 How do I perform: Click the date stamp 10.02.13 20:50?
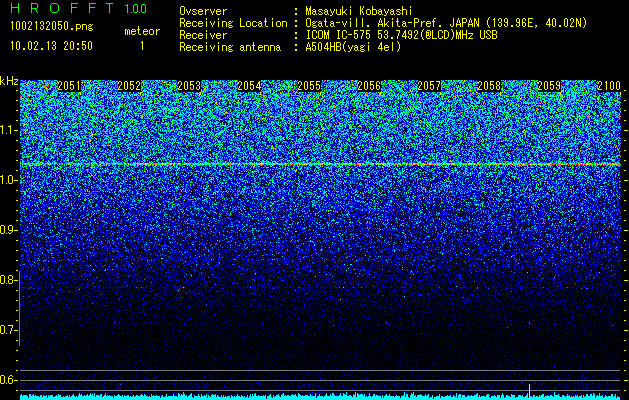click(51, 46)
